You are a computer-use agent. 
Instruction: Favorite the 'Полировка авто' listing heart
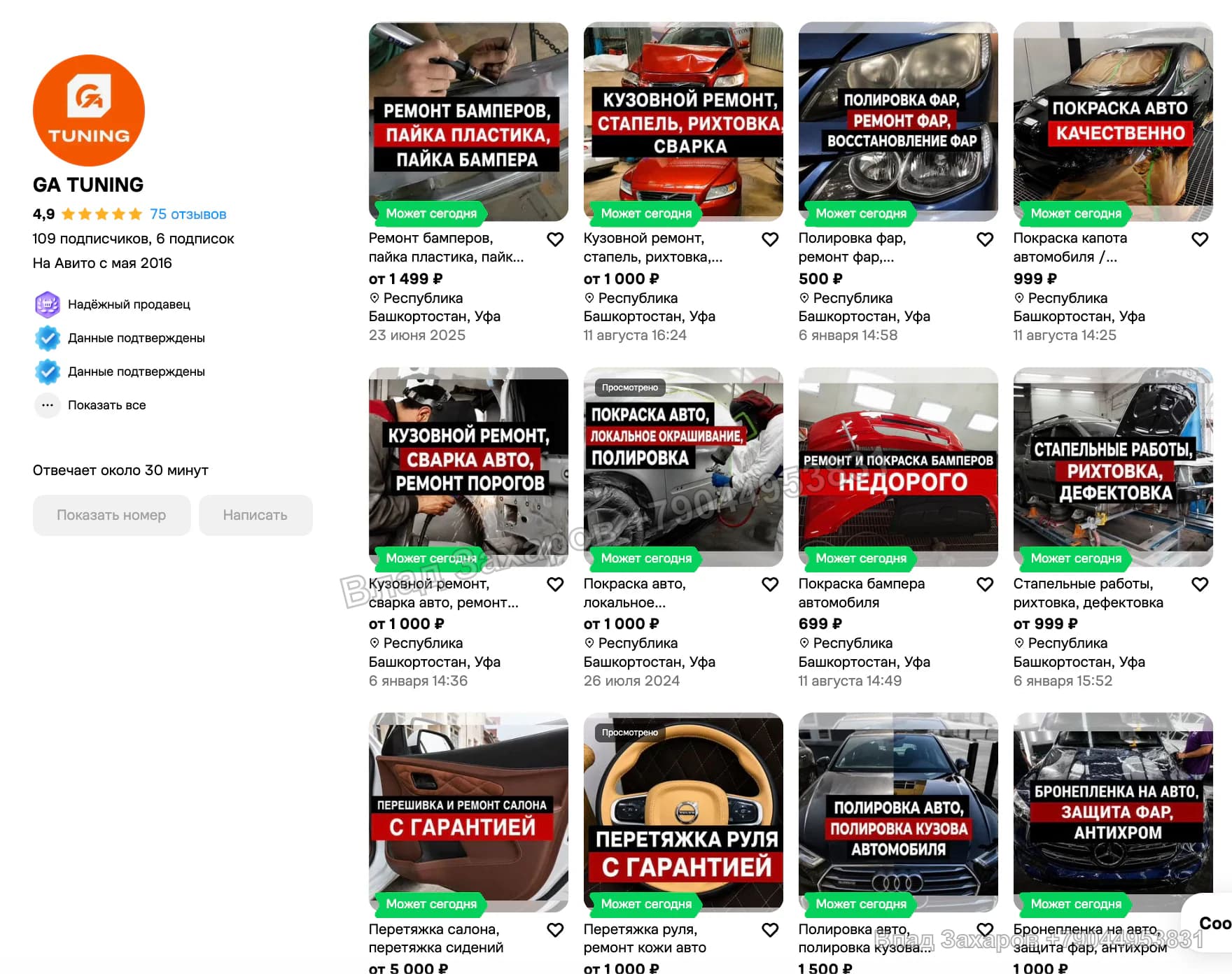[985, 930]
